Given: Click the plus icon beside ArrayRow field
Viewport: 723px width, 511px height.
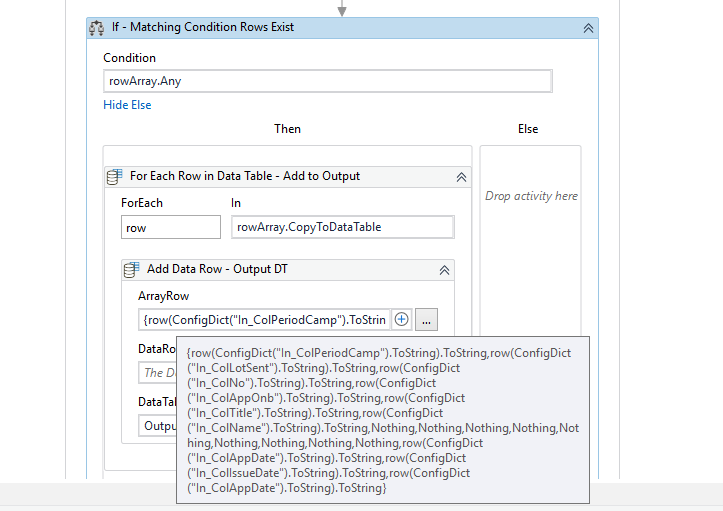Looking at the screenshot, I should click(x=402, y=320).
